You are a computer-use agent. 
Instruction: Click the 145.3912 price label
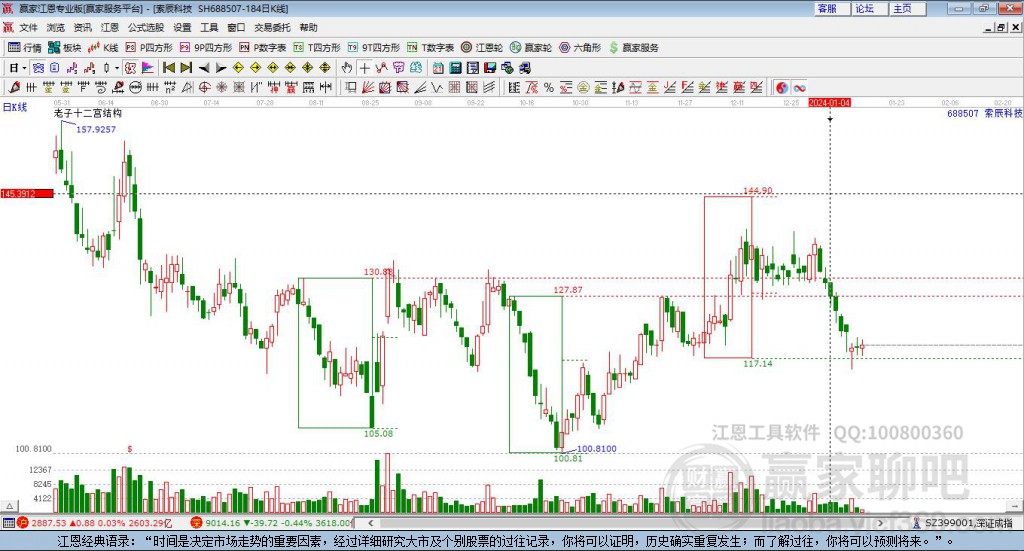(x=27, y=194)
